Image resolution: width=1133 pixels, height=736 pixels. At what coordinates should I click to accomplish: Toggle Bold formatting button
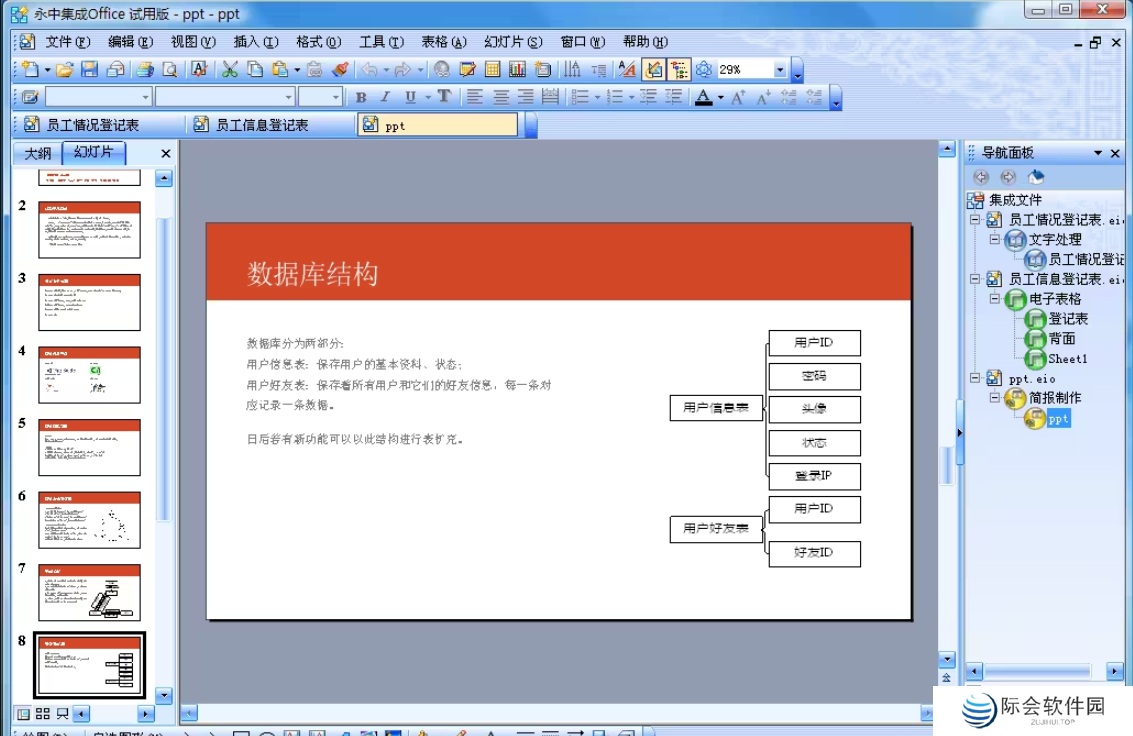click(x=361, y=97)
